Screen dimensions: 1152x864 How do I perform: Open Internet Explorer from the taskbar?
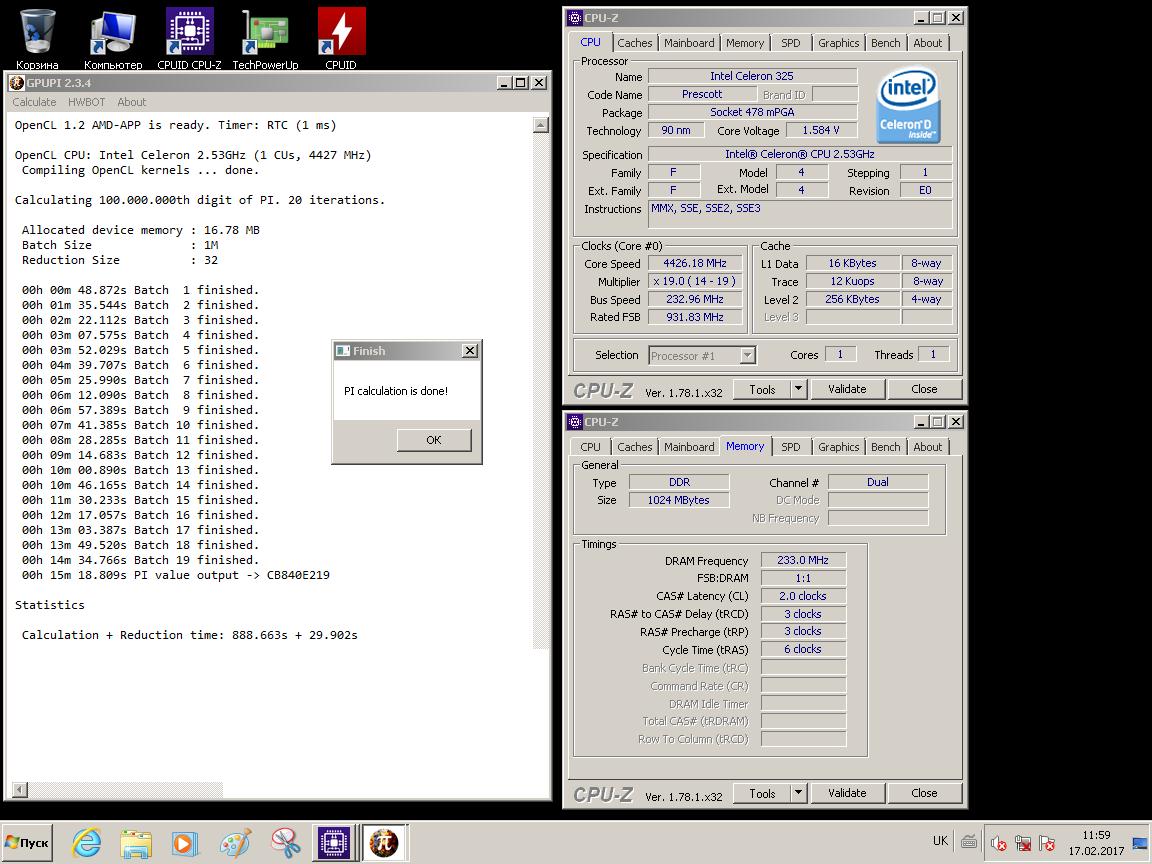pyautogui.click(x=87, y=843)
